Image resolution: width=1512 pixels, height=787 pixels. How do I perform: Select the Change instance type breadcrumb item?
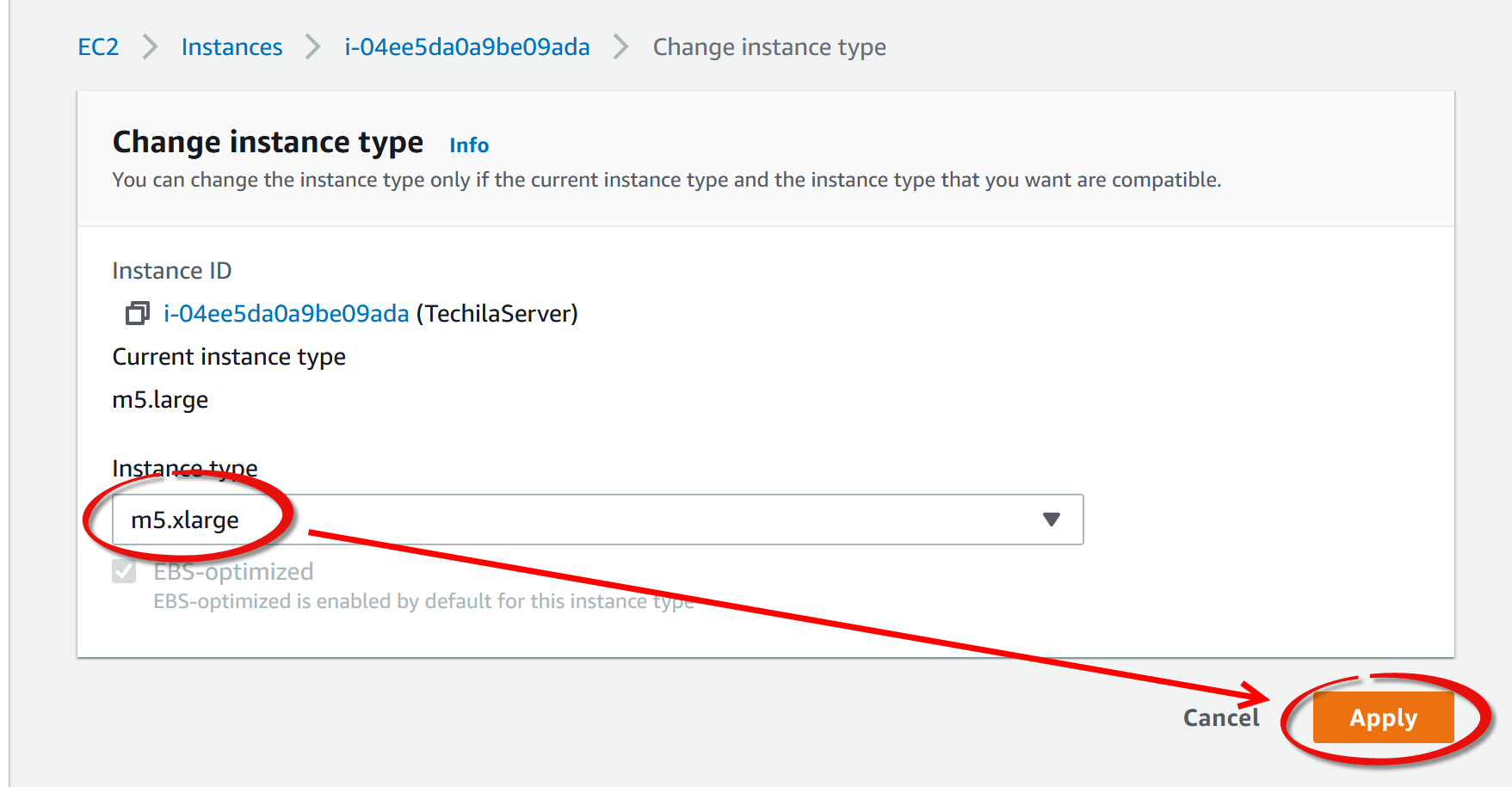tap(769, 47)
